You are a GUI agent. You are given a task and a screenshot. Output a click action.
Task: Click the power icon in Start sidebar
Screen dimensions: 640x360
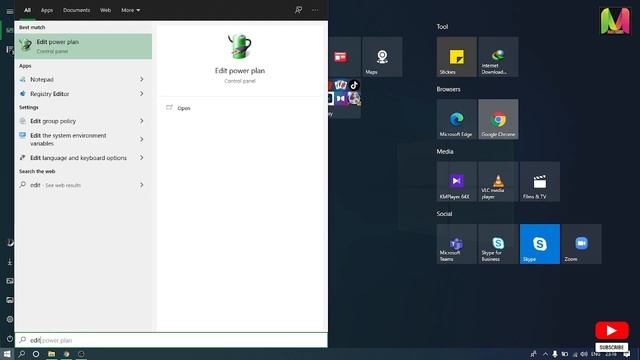pos(10,339)
